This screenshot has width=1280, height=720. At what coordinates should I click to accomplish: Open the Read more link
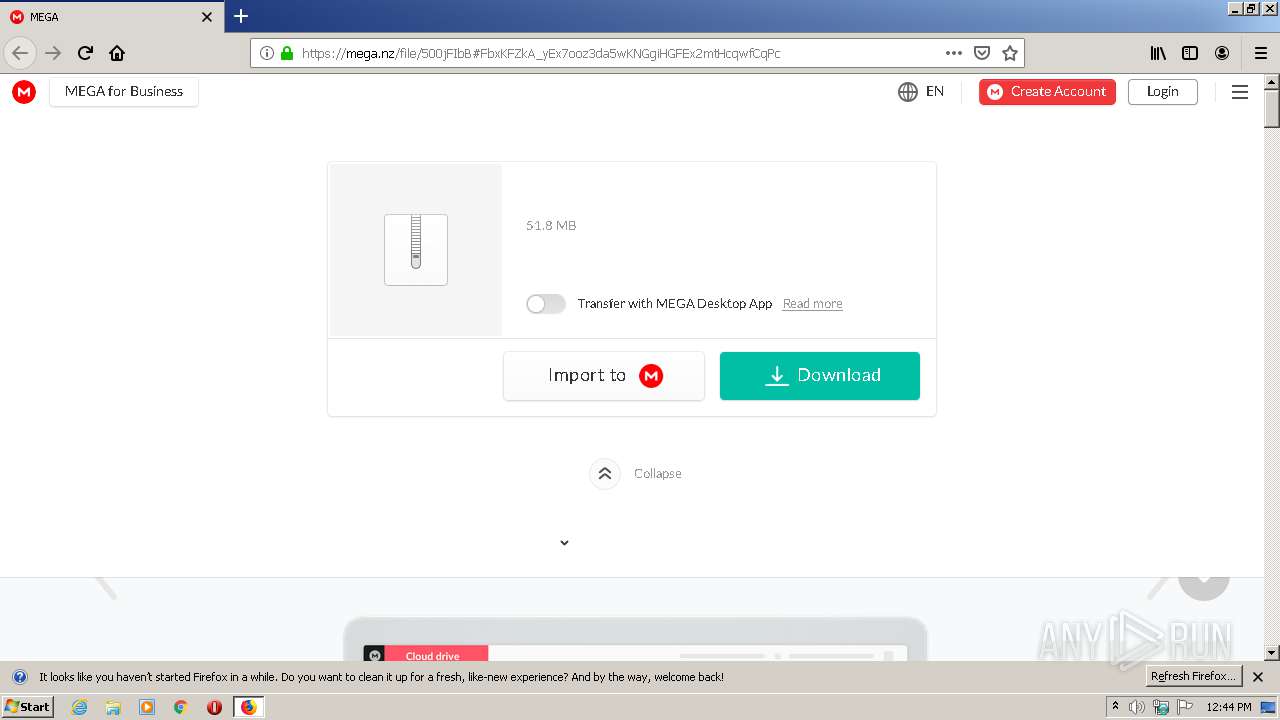[x=812, y=304]
